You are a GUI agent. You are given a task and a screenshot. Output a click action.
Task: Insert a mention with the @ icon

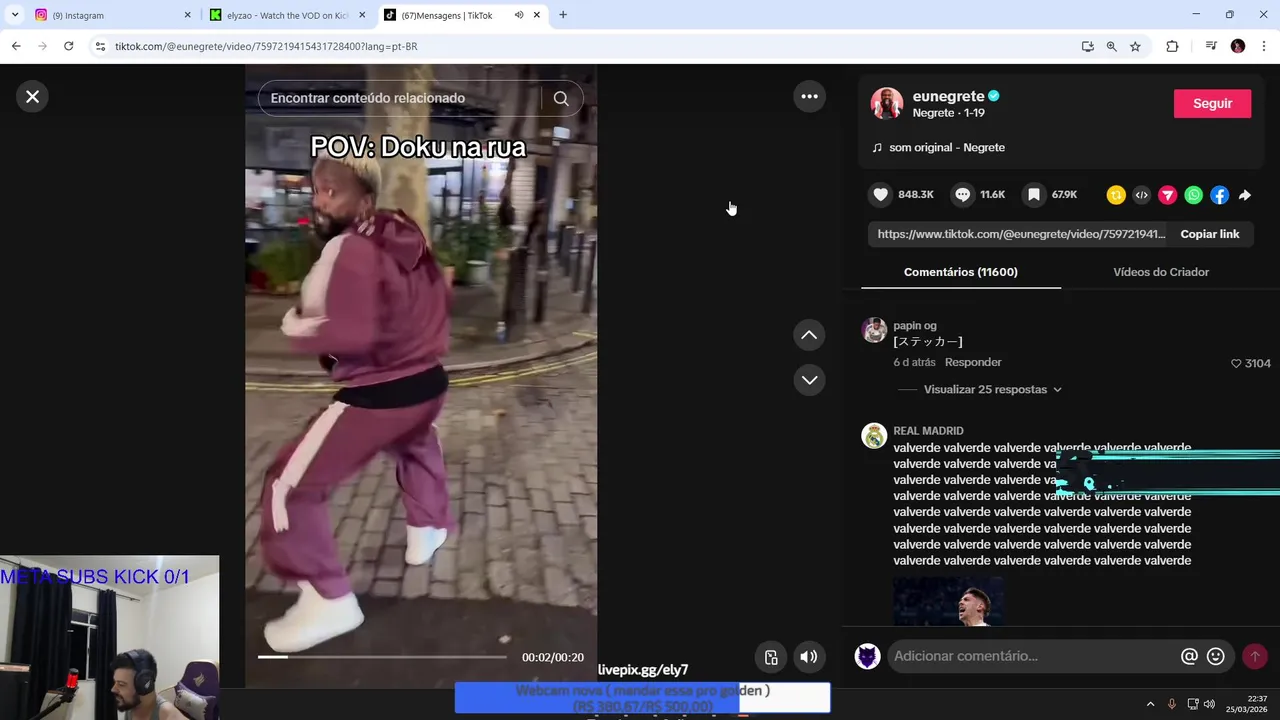pos(1189,656)
